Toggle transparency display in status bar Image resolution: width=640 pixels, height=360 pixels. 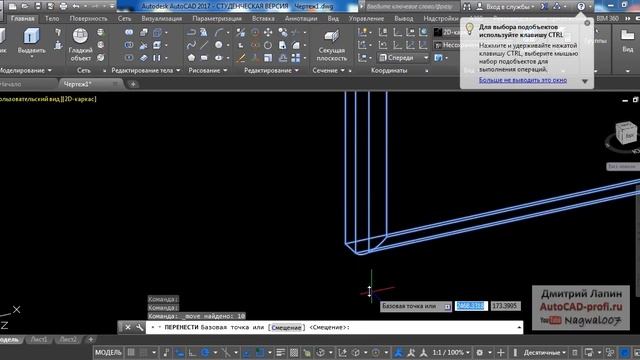click(294, 352)
